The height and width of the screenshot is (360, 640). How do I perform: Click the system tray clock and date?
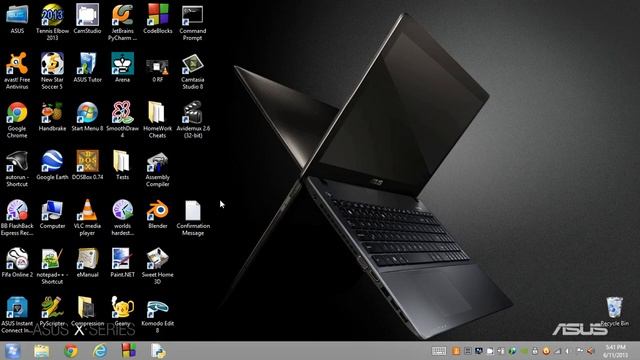(616, 351)
